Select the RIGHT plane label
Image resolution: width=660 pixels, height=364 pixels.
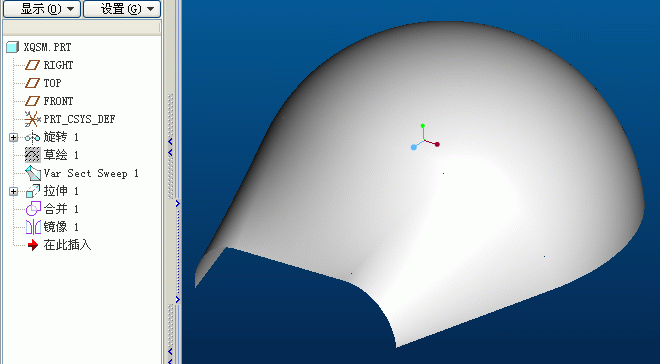[x=59, y=65]
